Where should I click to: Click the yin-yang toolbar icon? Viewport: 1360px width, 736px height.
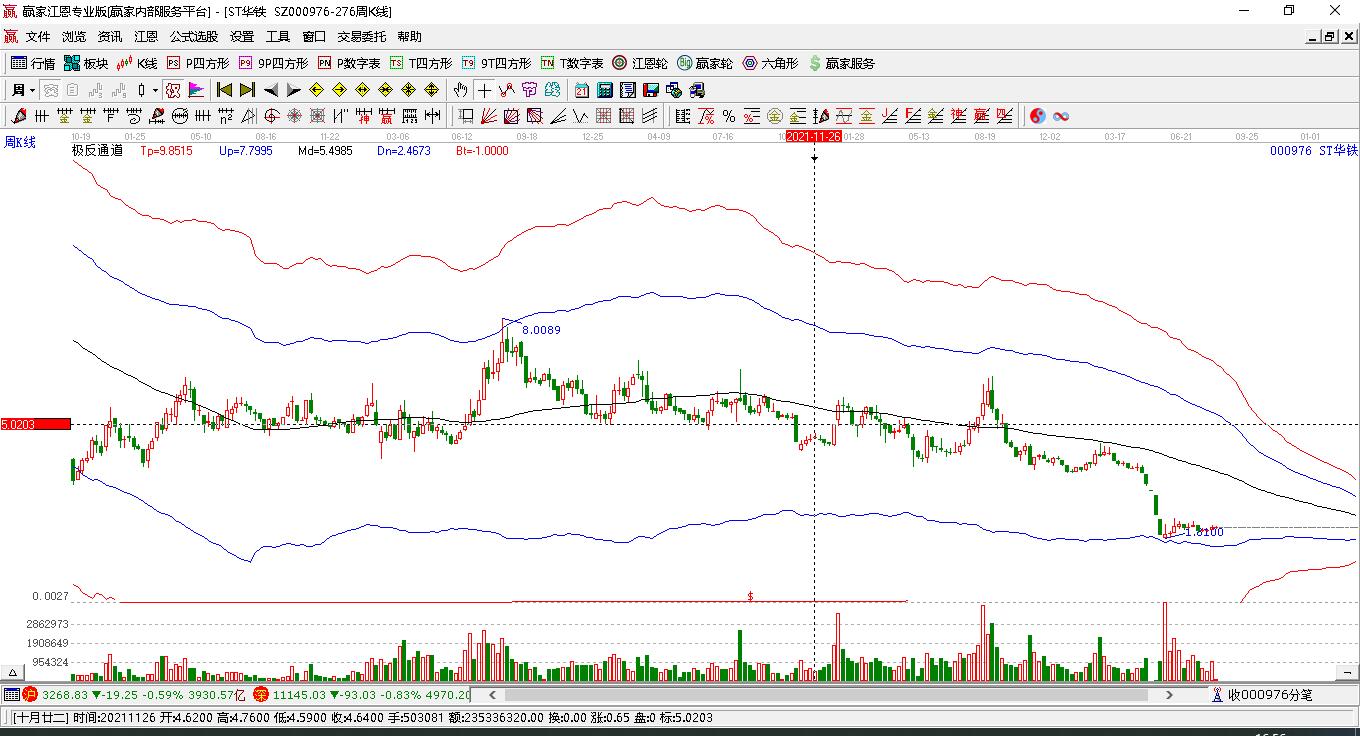click(x=1038, y=116)
